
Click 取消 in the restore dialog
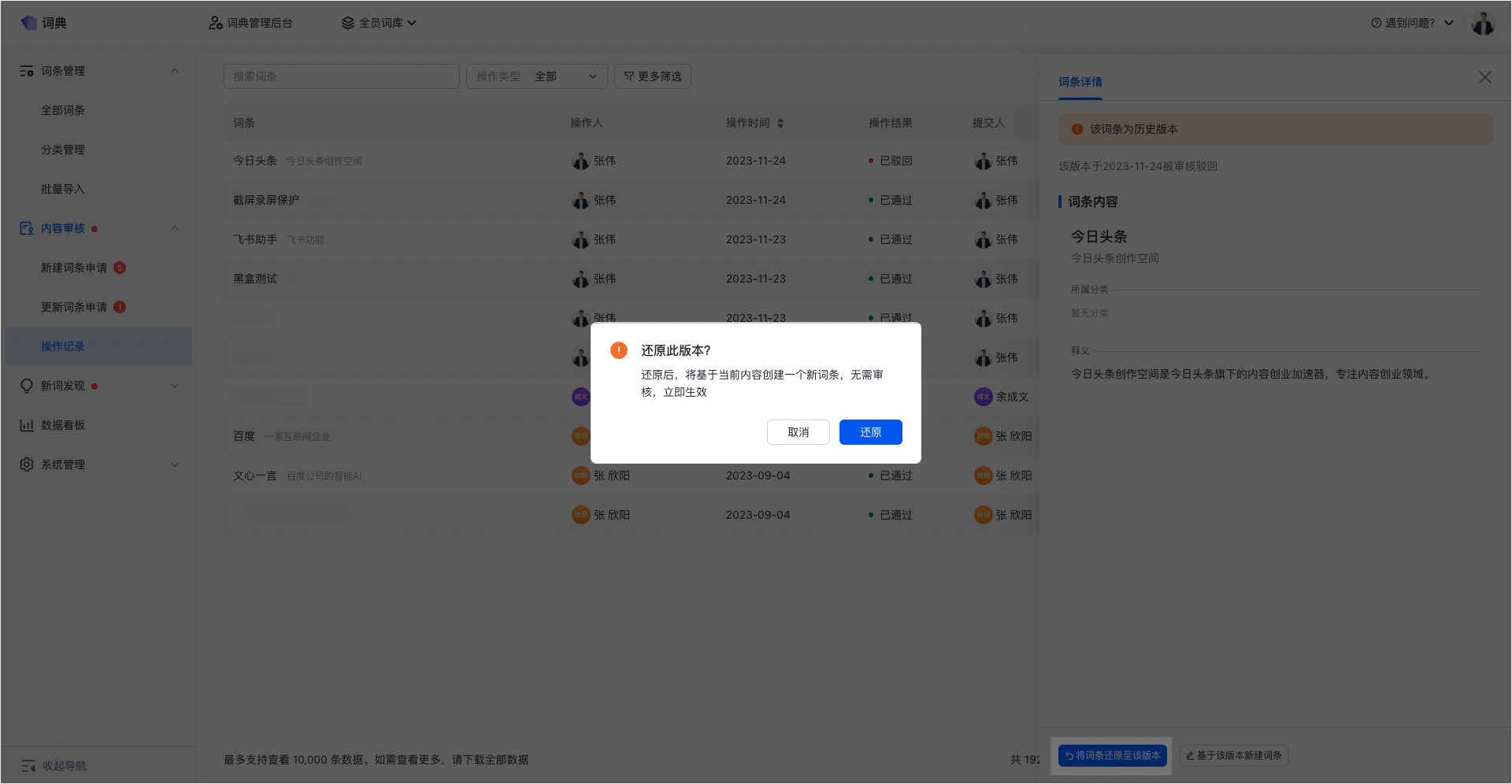click(799, 432)
